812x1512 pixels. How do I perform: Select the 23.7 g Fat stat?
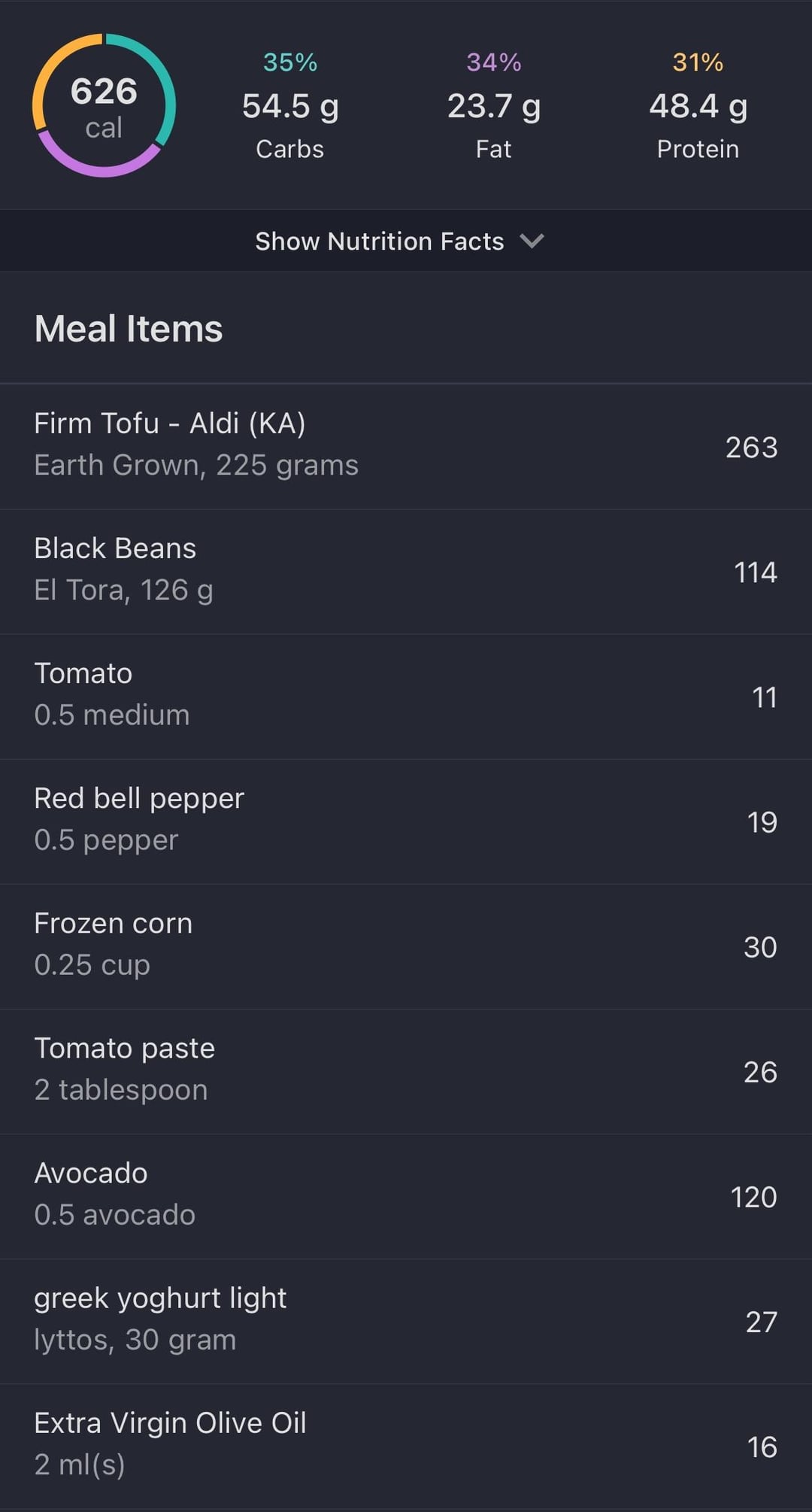(493, 107)
